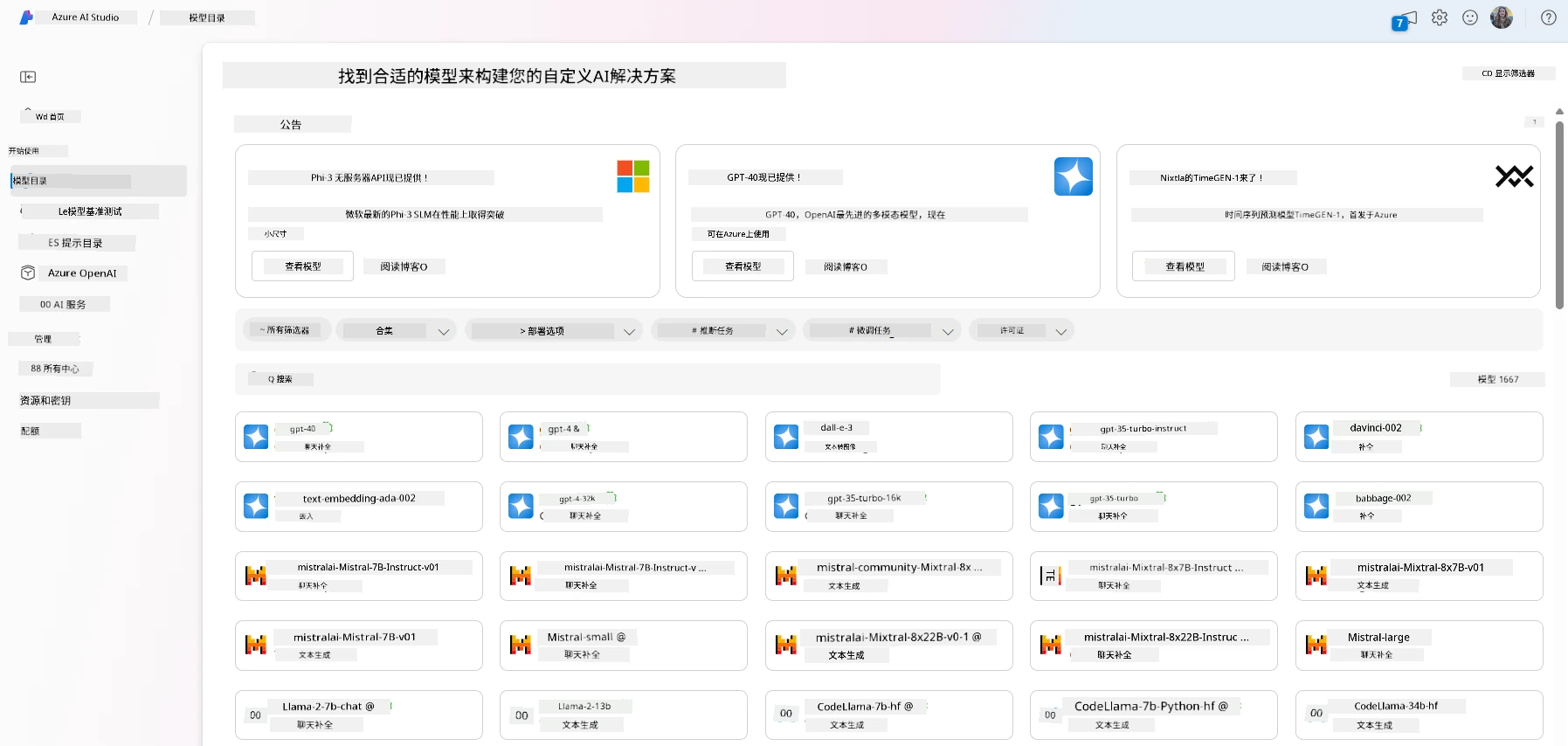The image size is (1568, 746).
Task: Open 提示目录 in the sidebar
Action: coord(76,243)
